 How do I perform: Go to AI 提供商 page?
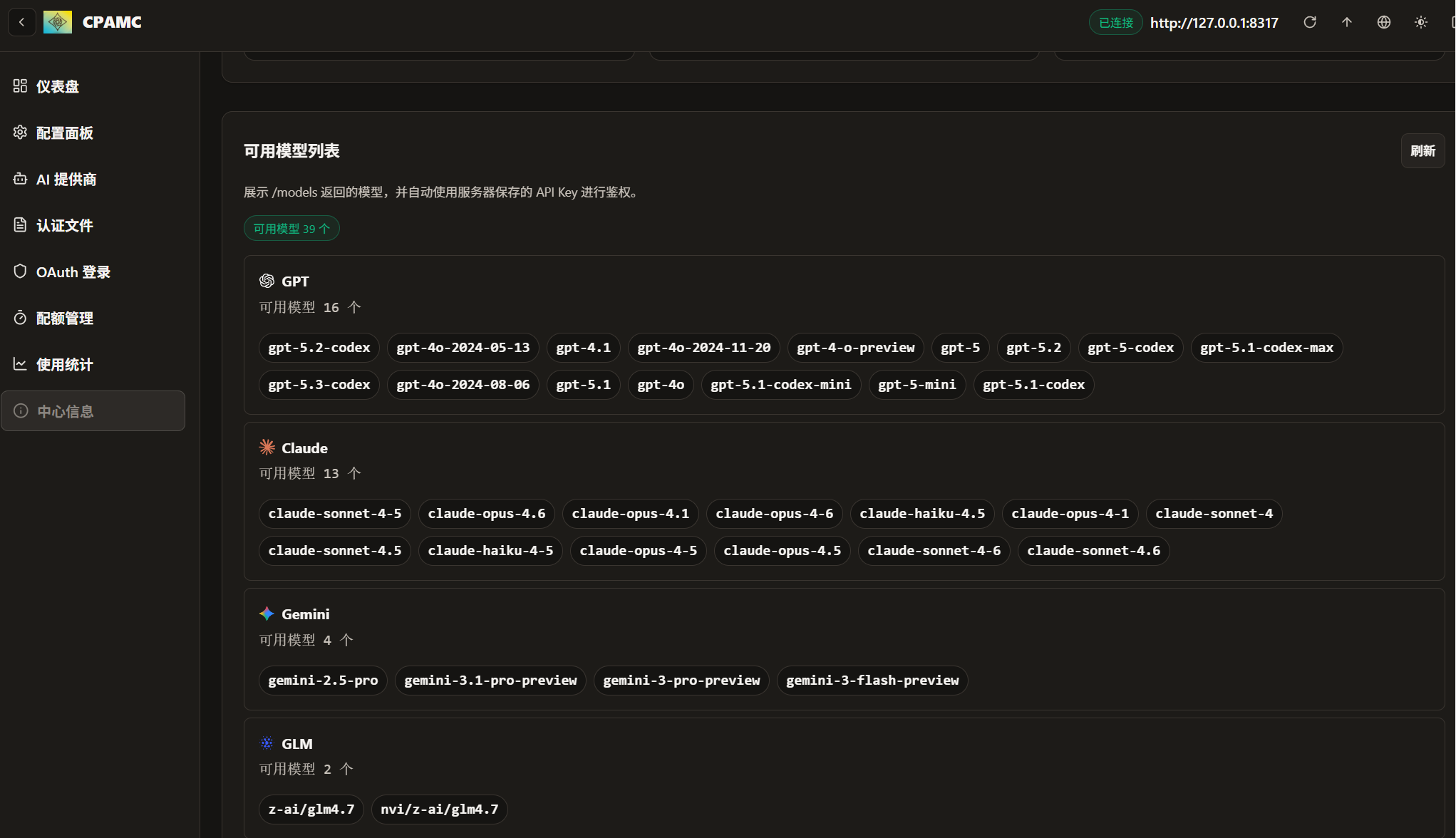tap(66, 179)
